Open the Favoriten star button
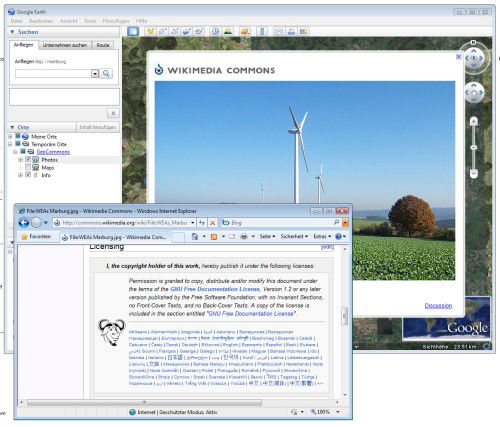Image resolution: width=500 pixels, height=427 pixels. [x=36, y=237]
